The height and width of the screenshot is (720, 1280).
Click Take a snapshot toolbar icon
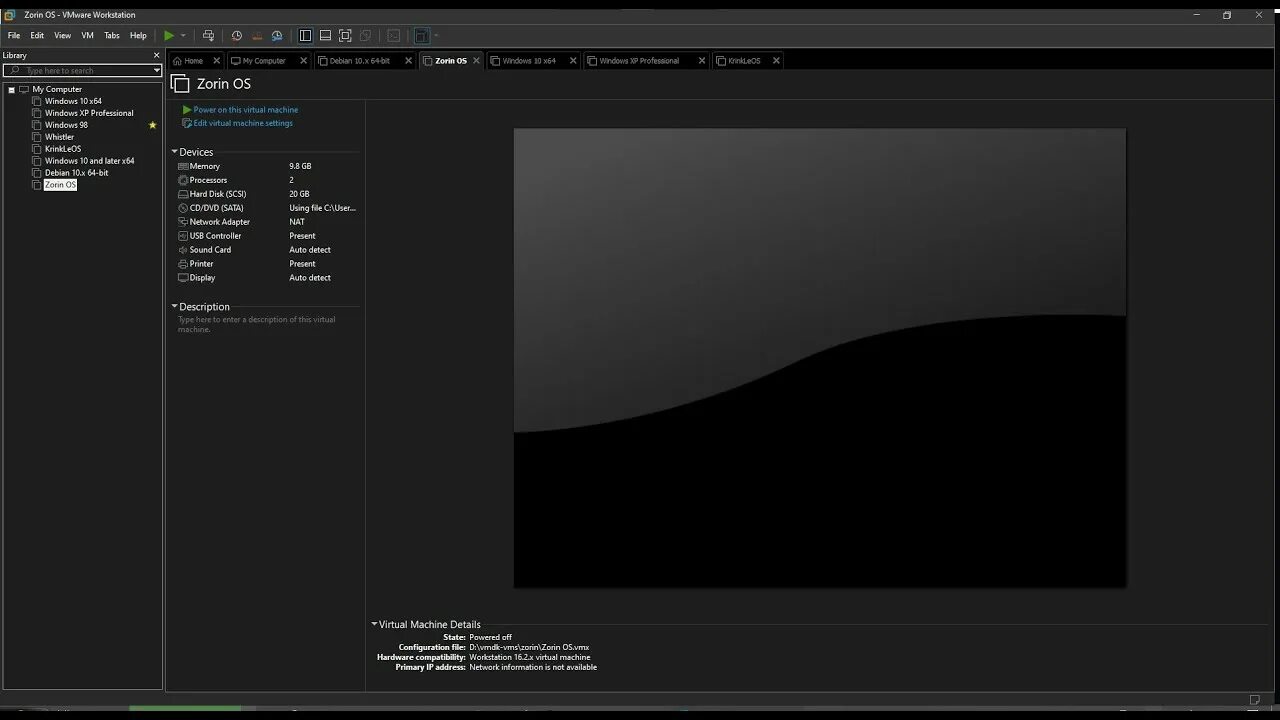click(237, 35)
